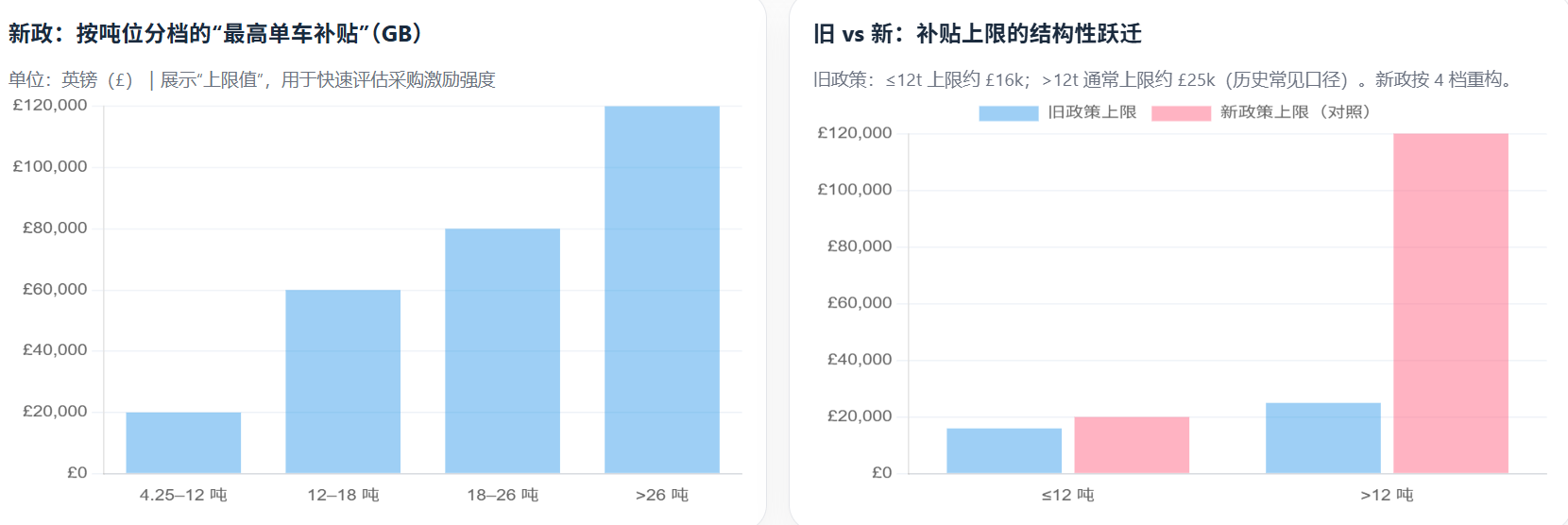Toggle the 旧政策上限 legend label
This screenshot has height=525, width=1568.
[x=1092, y=112]
